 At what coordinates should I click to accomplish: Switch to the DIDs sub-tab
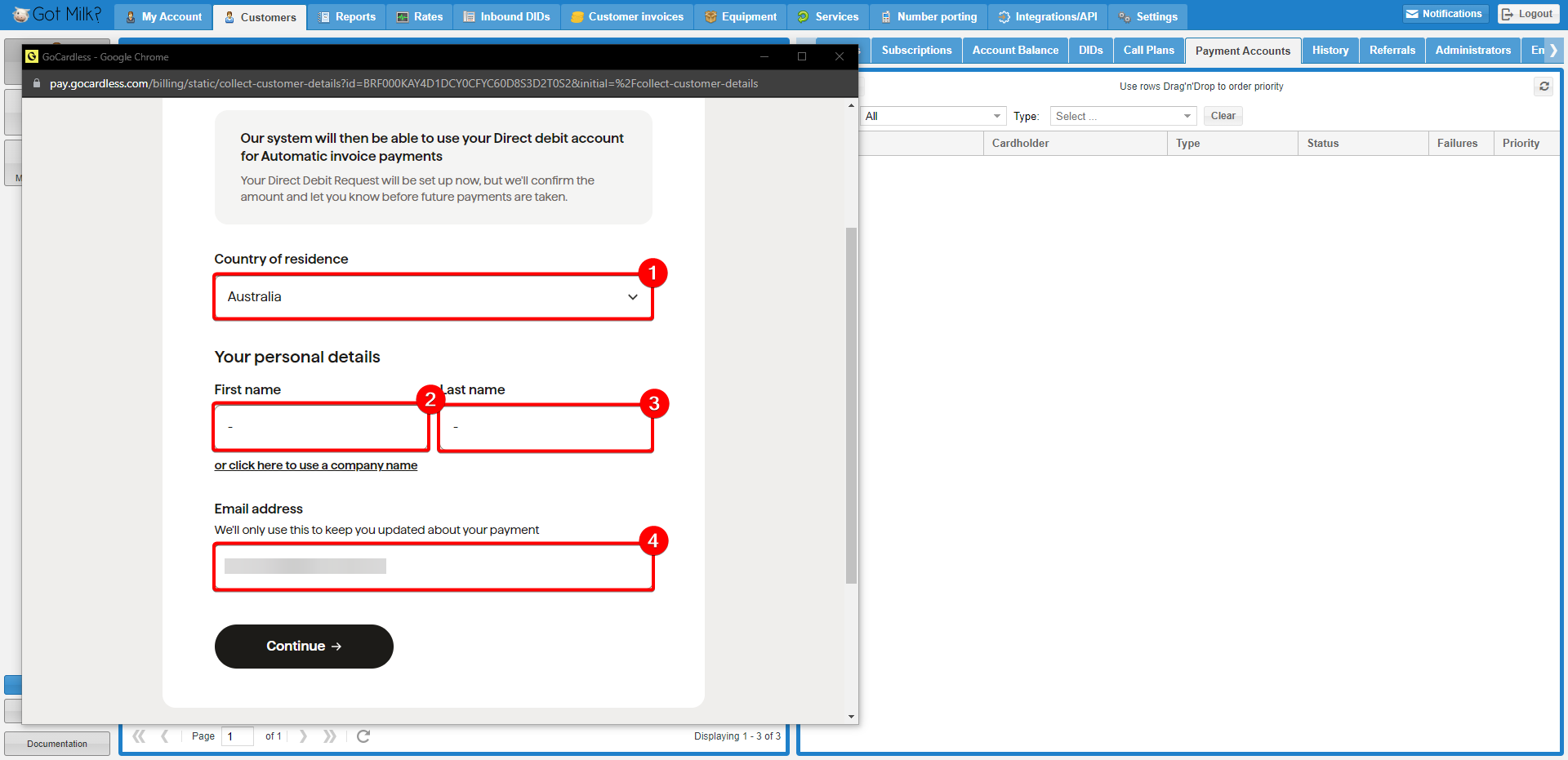click(1091, 51)
